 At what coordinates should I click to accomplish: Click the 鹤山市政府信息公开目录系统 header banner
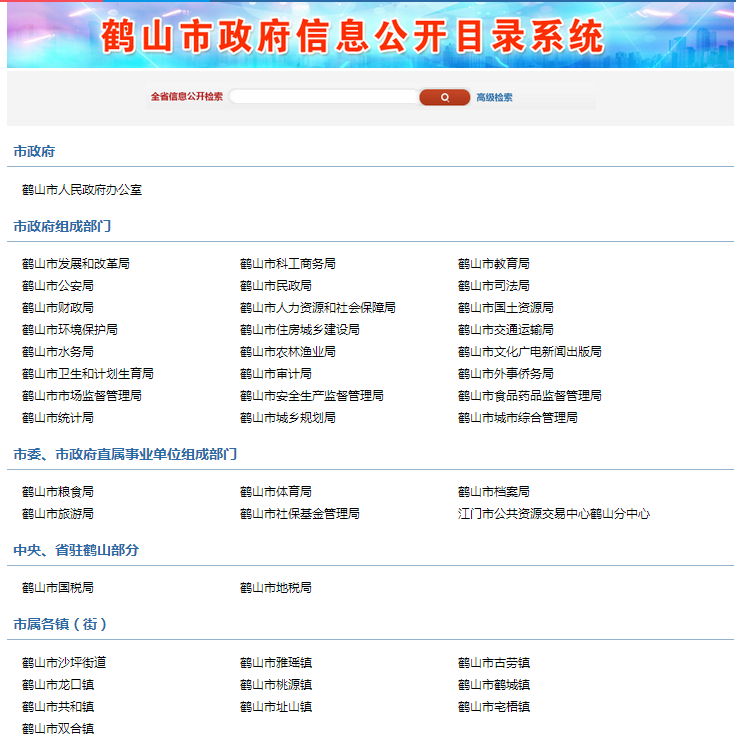(x=368, y=36)
